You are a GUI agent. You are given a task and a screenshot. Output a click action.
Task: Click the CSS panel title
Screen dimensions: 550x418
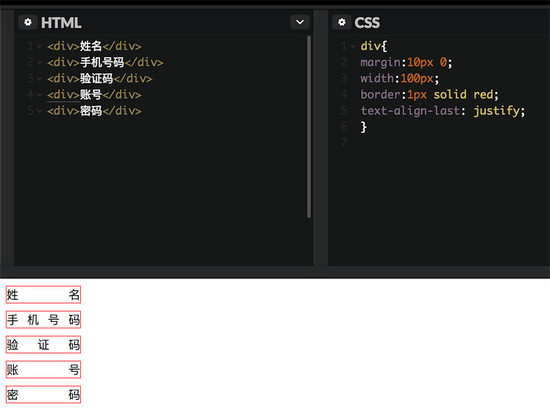coord(367,23)
